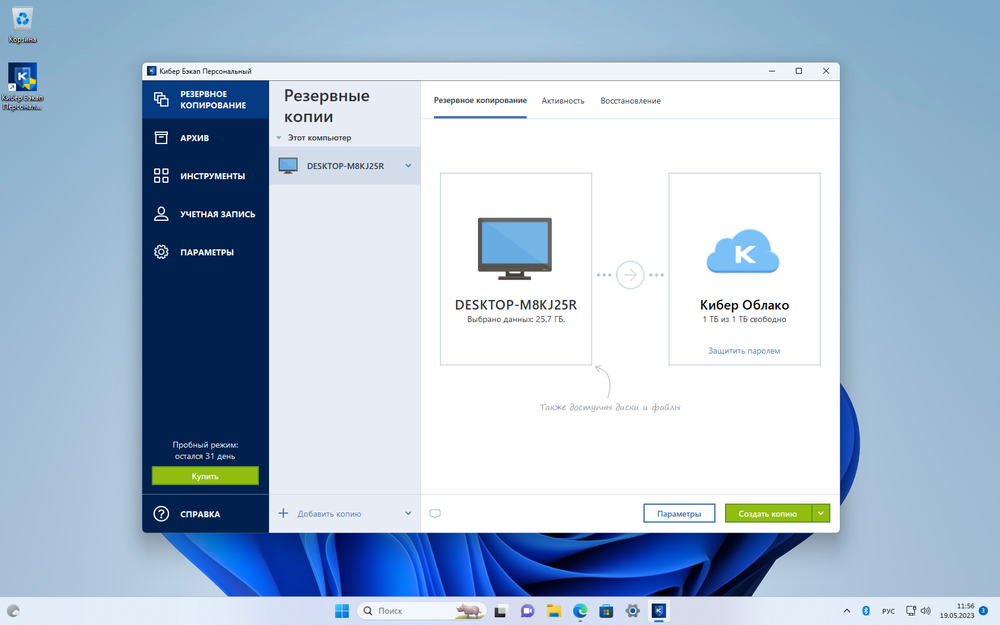Collapse the Этот компьютер group

(279, 138)
